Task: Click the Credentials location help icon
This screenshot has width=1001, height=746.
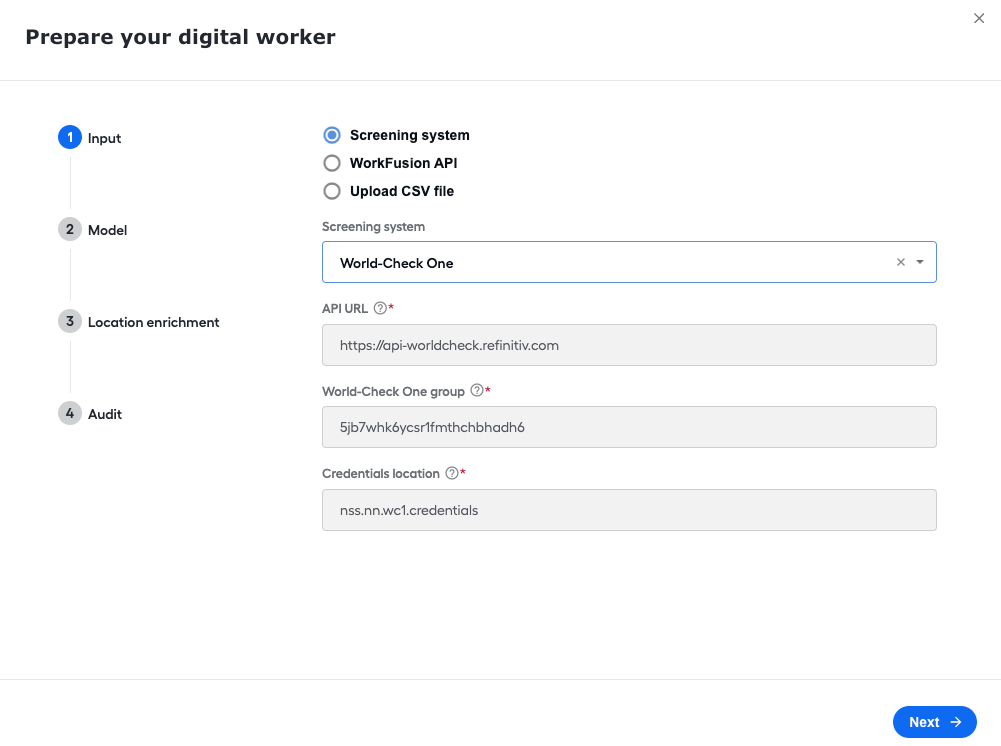Action: (452, 473)
